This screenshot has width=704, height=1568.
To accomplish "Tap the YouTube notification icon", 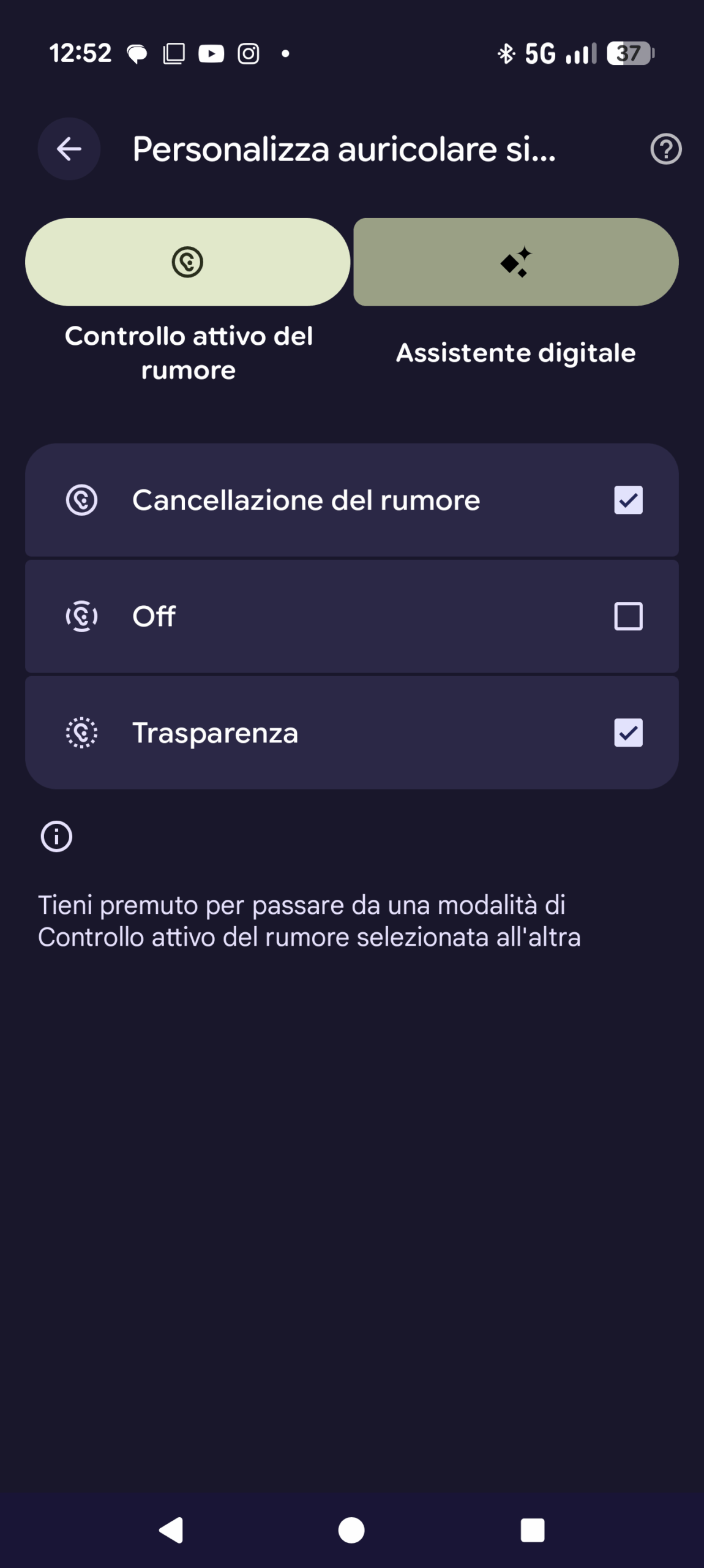I will (211, 54).
